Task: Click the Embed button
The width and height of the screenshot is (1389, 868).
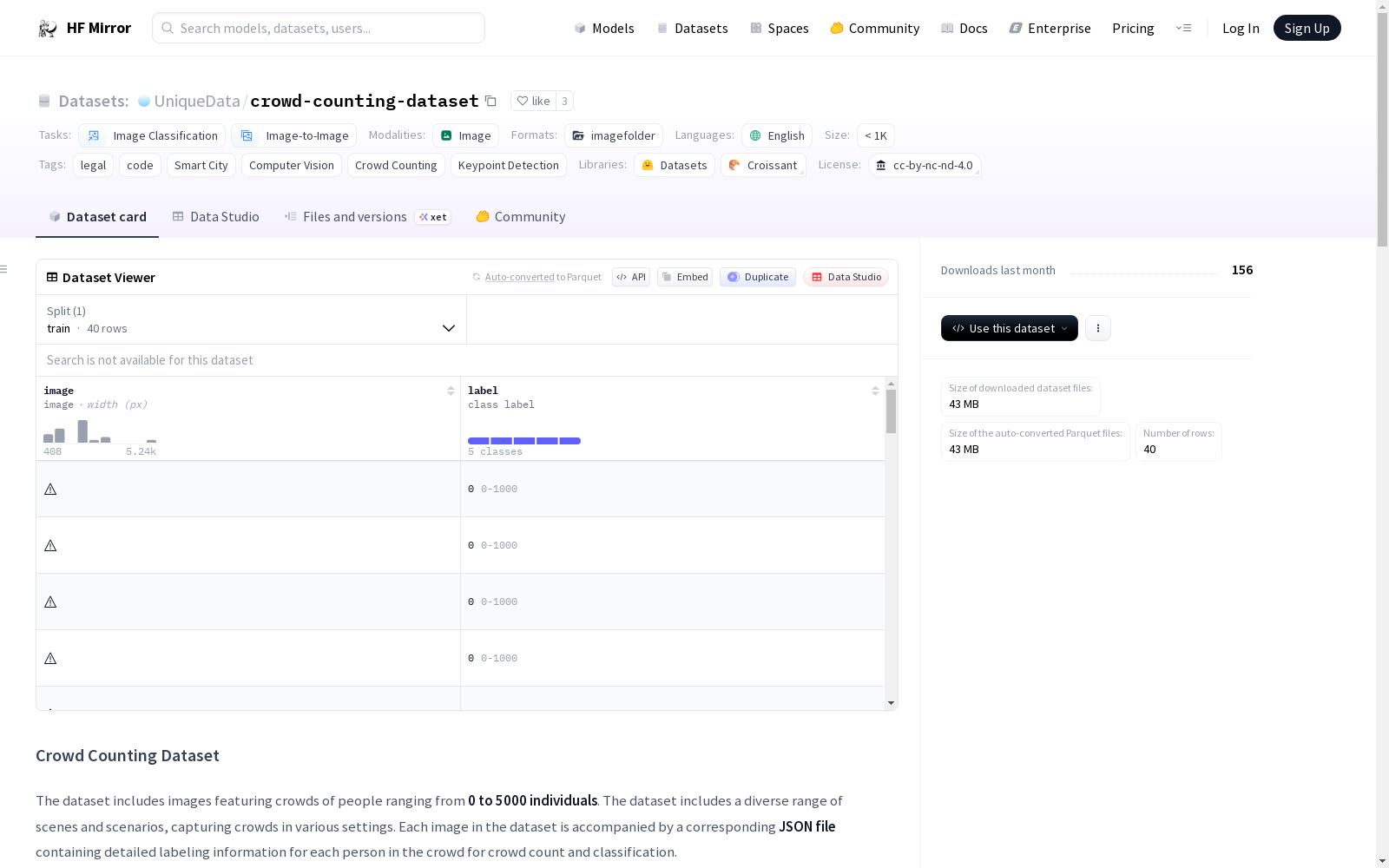Action: coord(685,277)
